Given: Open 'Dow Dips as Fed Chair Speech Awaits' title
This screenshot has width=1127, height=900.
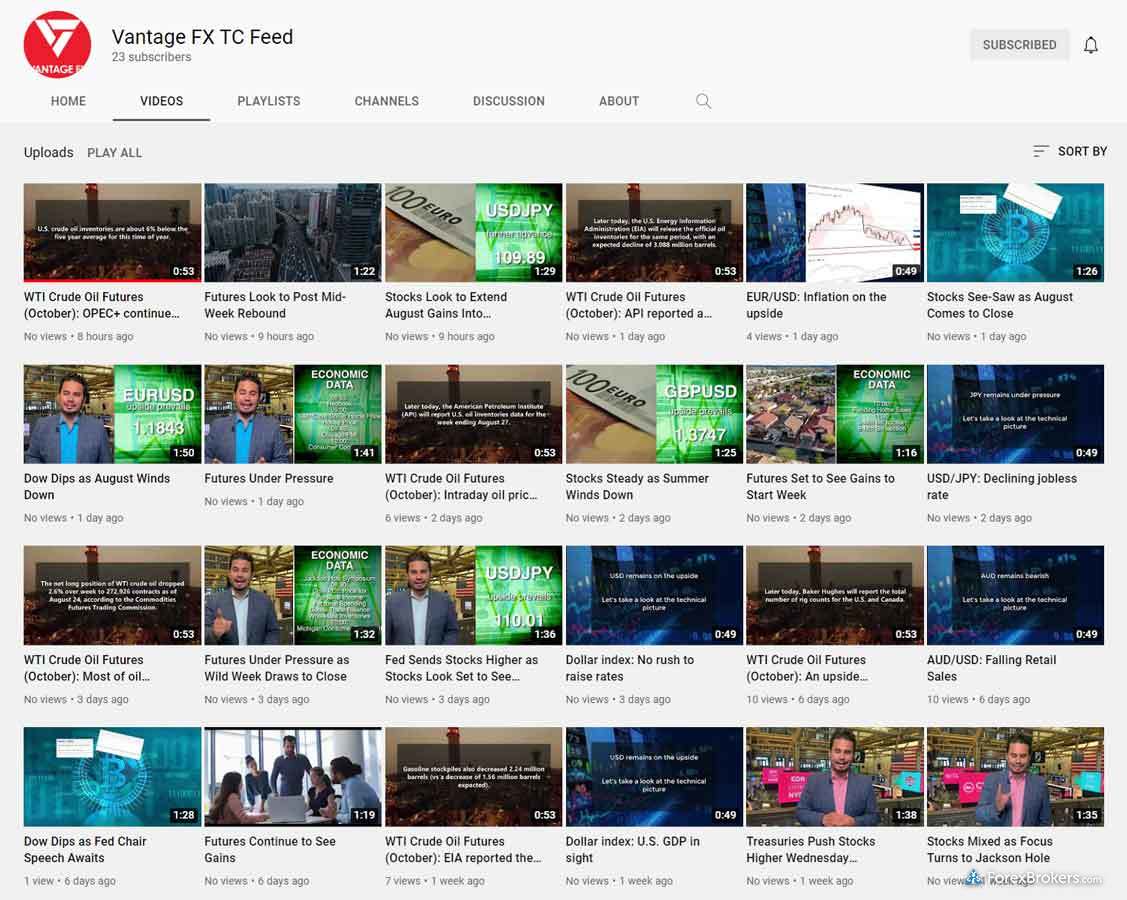Looking at the screenshot, I should click(85, 849).
